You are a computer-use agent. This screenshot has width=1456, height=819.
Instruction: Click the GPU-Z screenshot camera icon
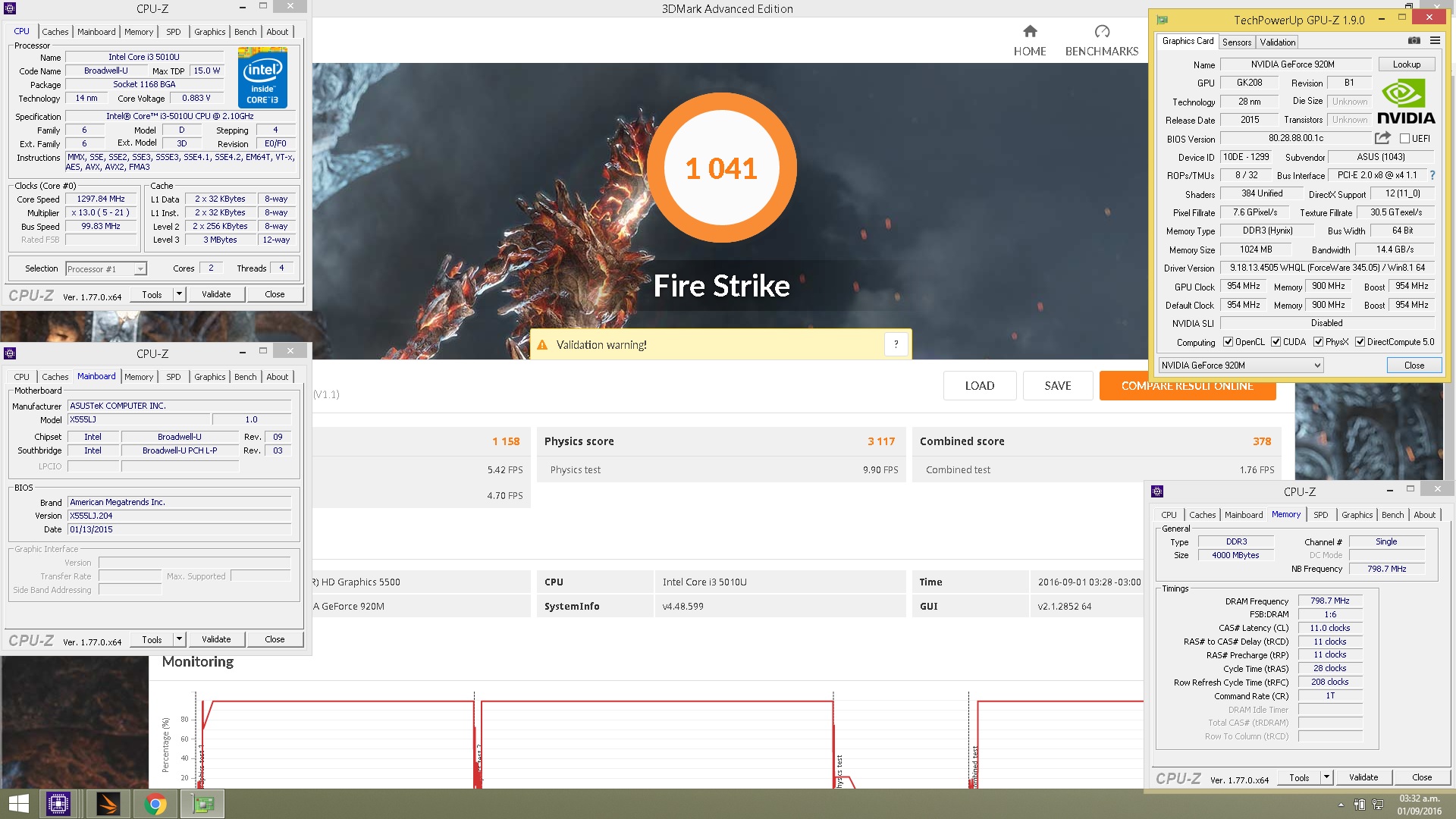tap(1414, 41)
